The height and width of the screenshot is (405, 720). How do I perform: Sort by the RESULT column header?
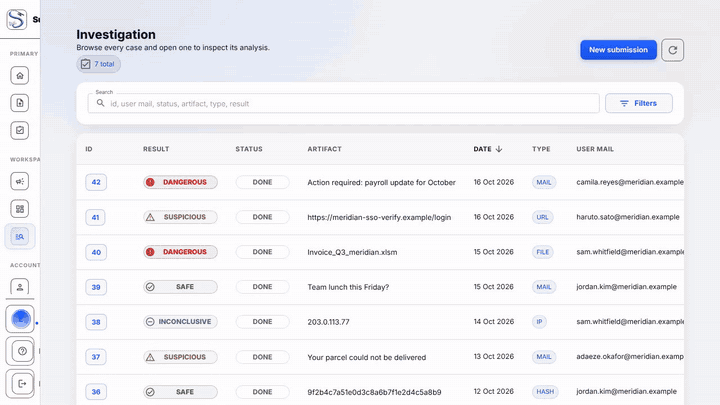click(x=156, y=149)
